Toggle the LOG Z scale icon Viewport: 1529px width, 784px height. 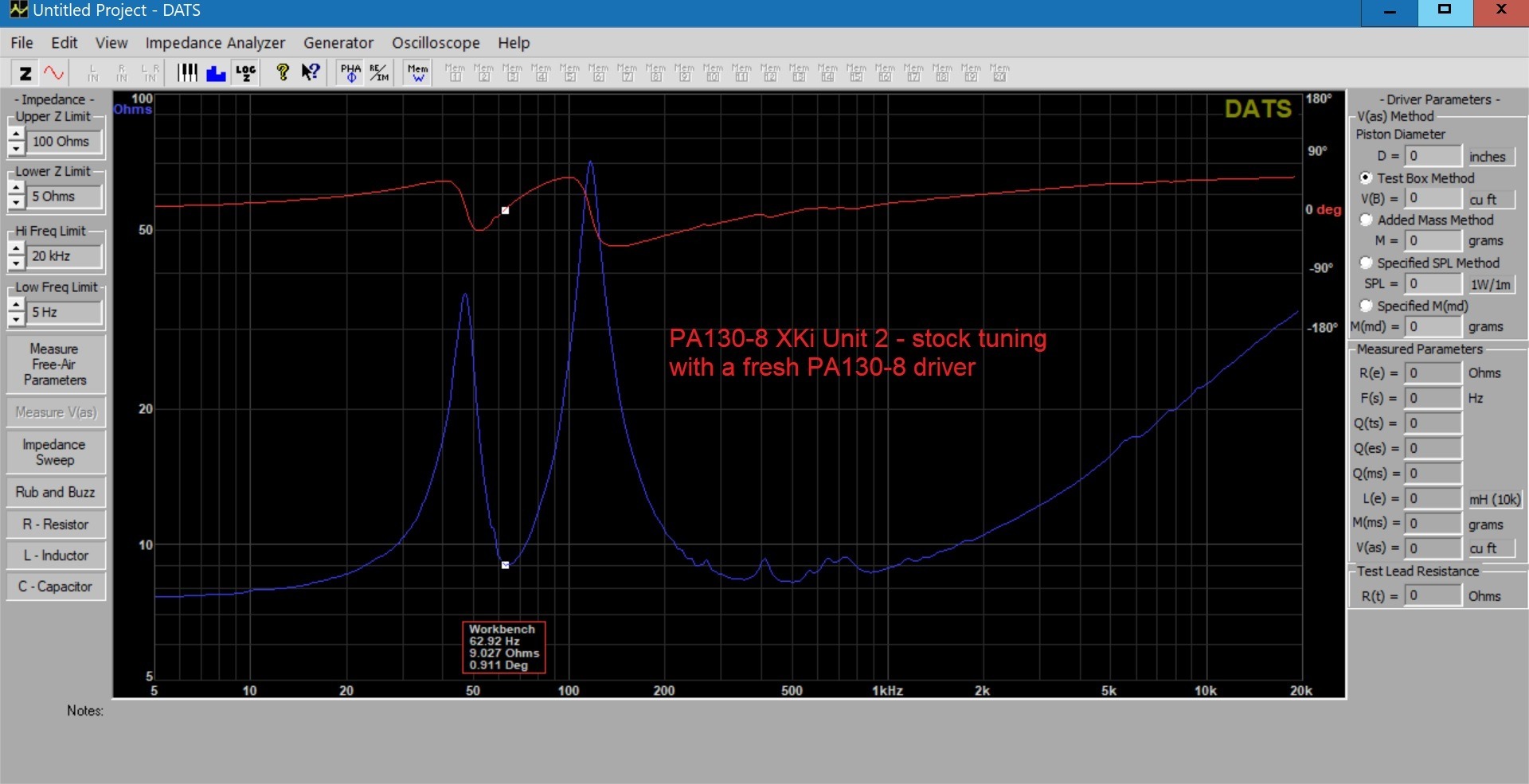(245, 73)
